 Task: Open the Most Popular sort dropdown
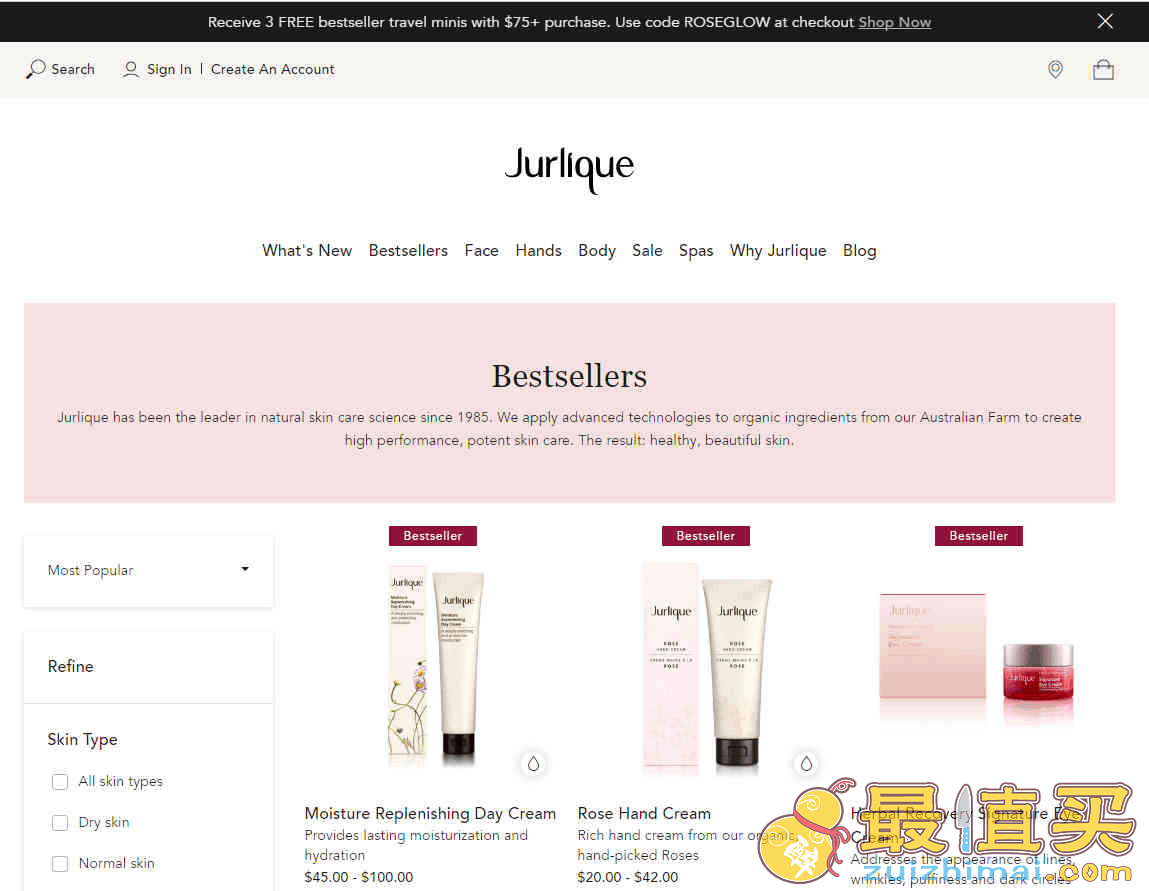click(x=149, y=570)
